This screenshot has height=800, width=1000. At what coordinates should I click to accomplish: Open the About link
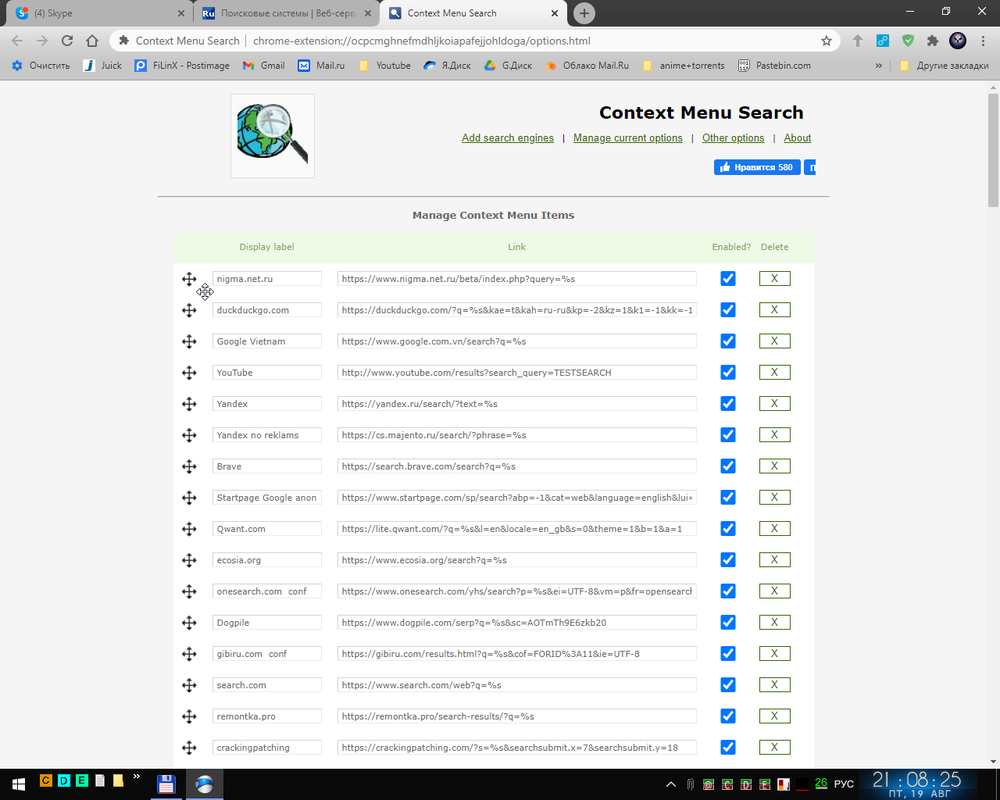[x=797, y=138]
